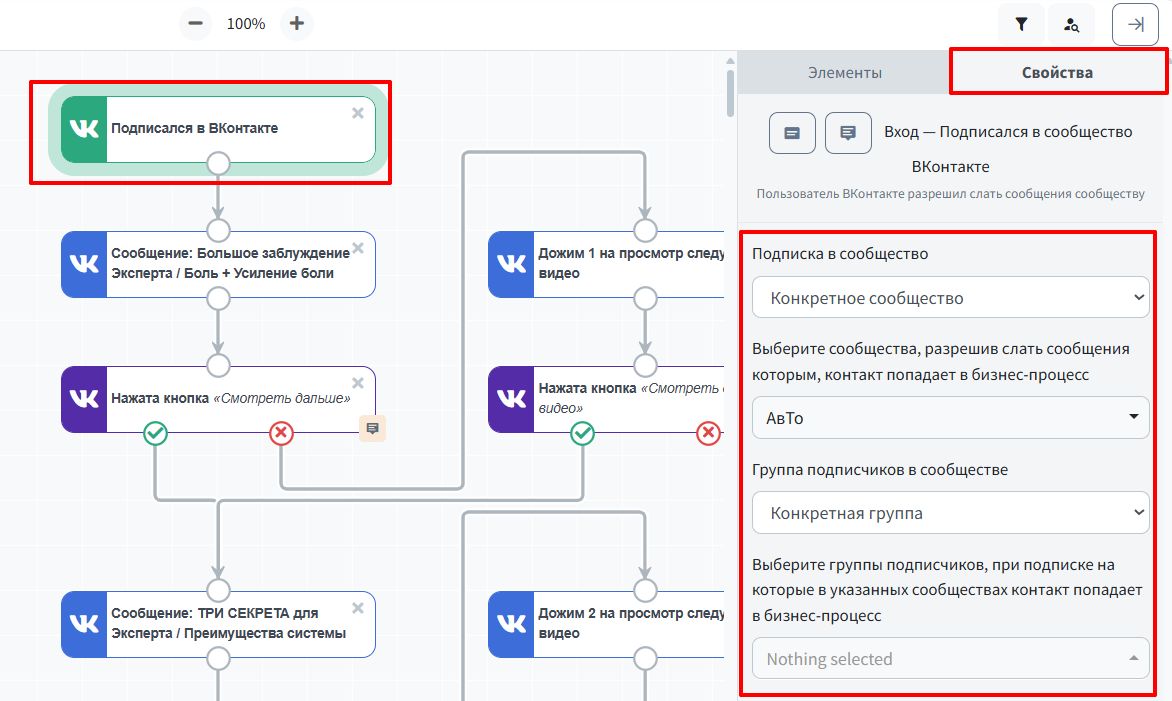1172x701 pixels.
Task: Click the Группа подписчиков в сообществе label
Action: tap(880, 469)
